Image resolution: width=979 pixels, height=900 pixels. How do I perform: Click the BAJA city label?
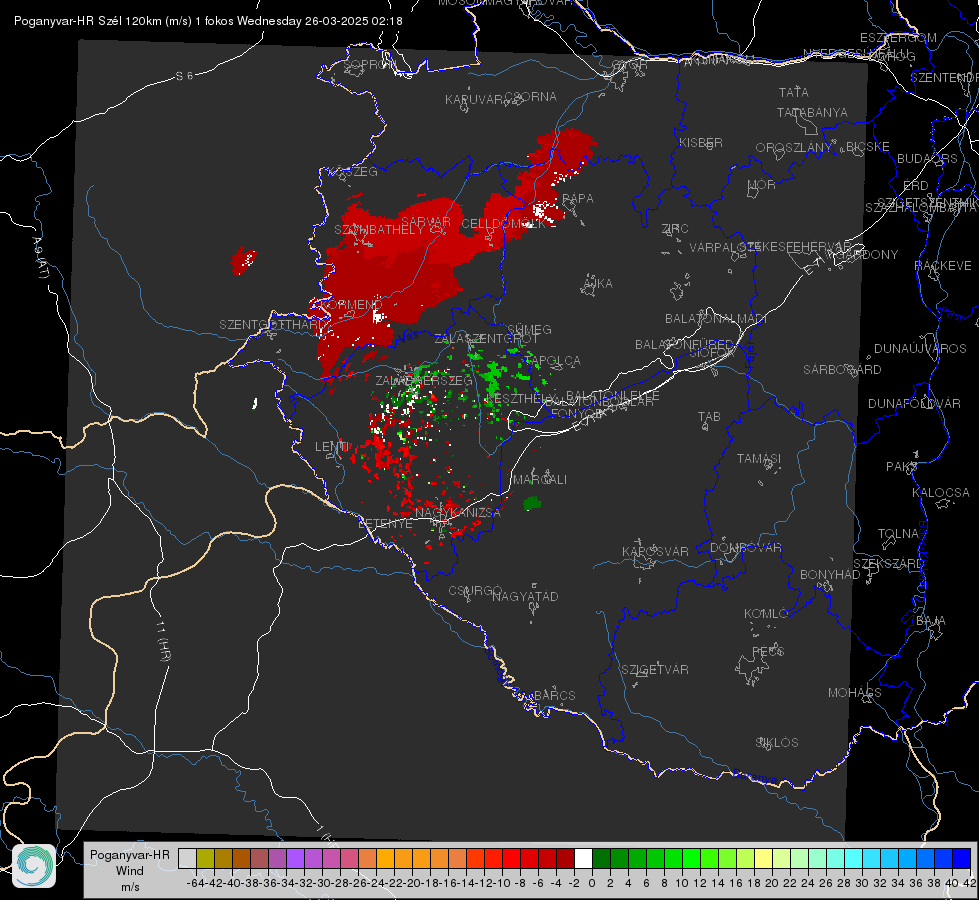pyautogui.click(x=931, y=620)
